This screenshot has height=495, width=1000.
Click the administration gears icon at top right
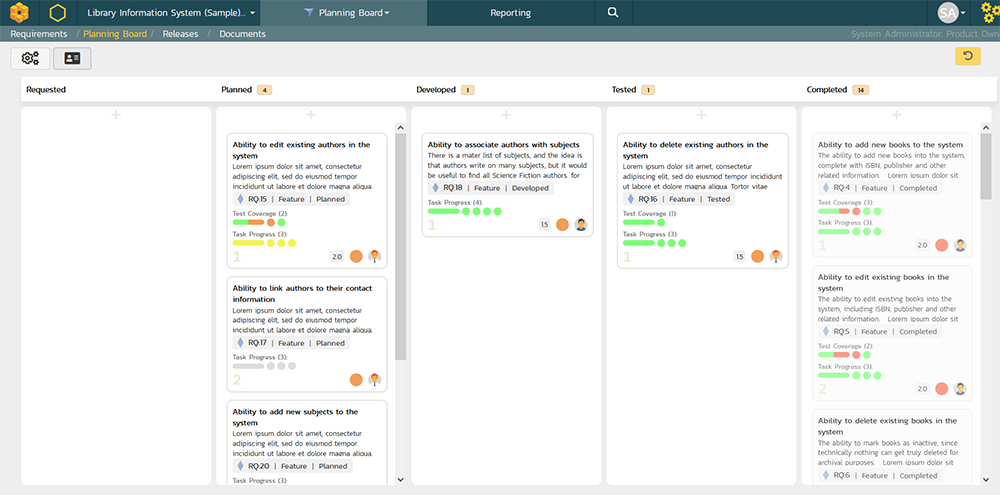(988, 13)
